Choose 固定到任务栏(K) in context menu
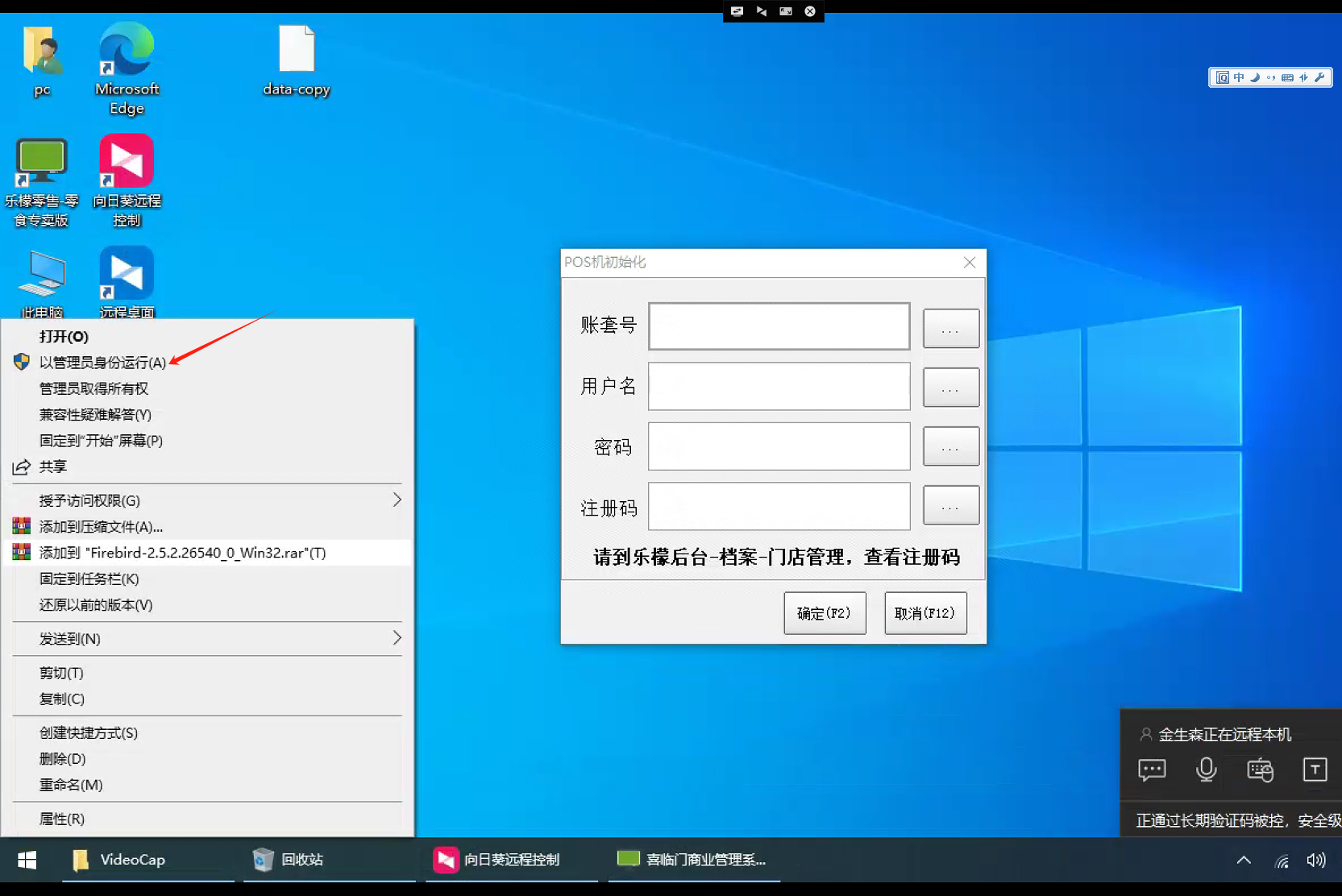 (x=207, y=579)
